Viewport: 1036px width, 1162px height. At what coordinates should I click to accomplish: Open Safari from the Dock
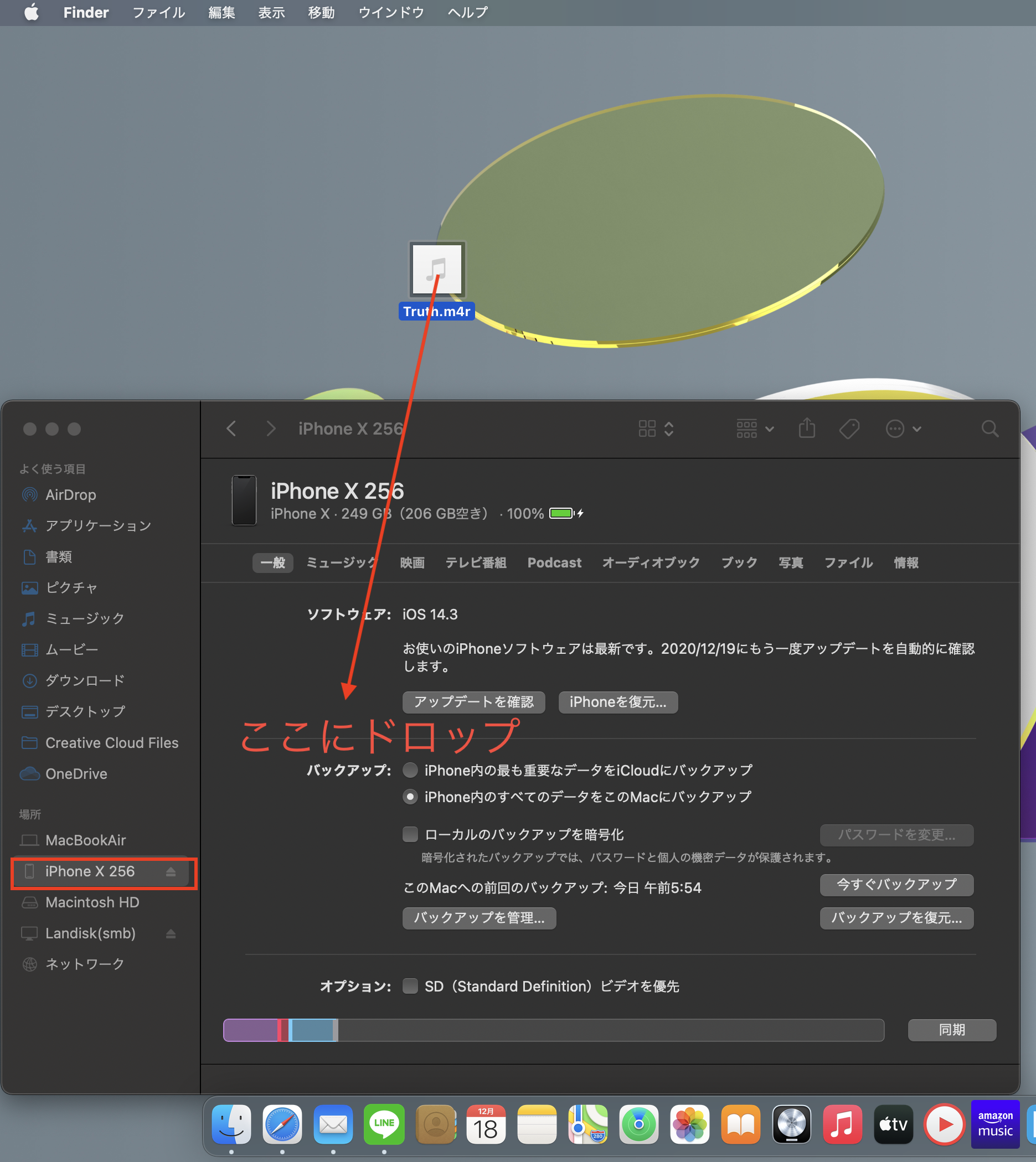[x=282, y=1124]
